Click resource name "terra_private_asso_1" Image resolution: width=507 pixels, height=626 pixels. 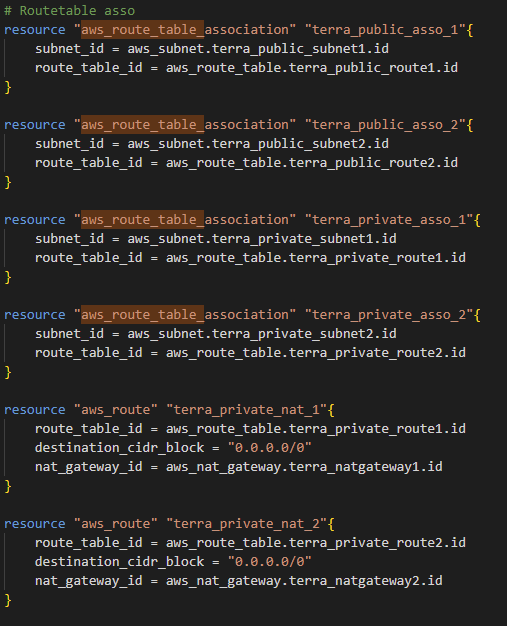389,220
